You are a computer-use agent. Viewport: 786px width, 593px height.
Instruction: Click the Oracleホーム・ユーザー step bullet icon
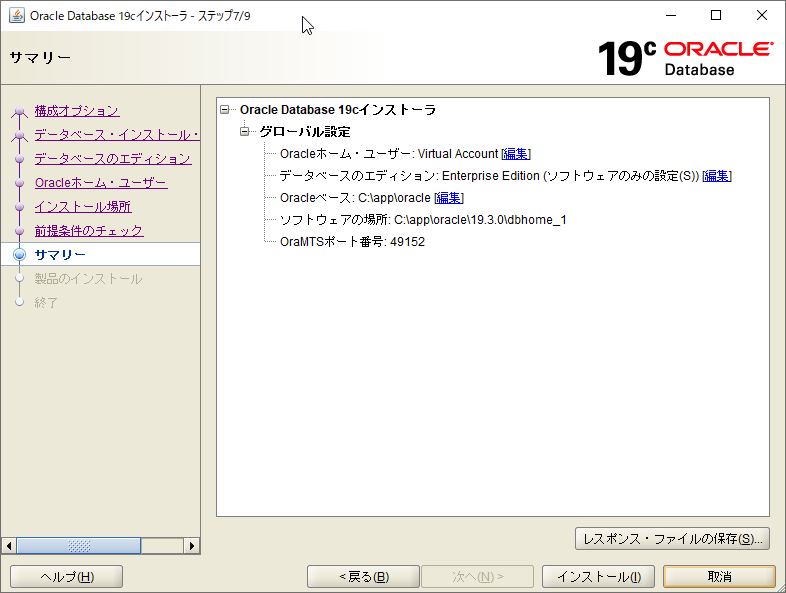pos(20,183)
